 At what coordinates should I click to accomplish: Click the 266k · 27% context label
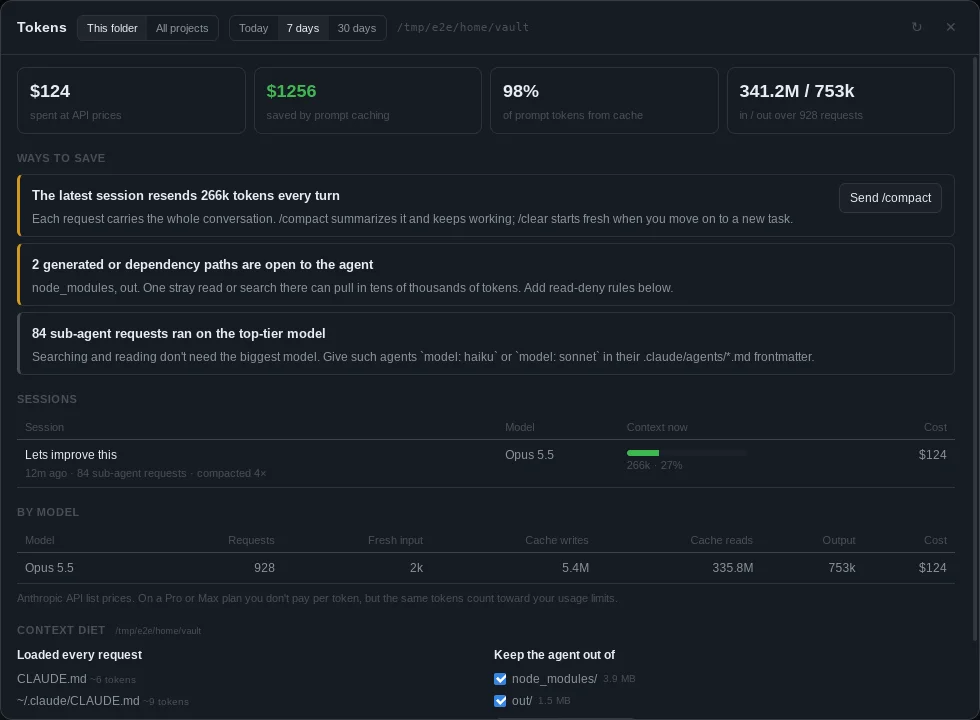click(654, 465)
